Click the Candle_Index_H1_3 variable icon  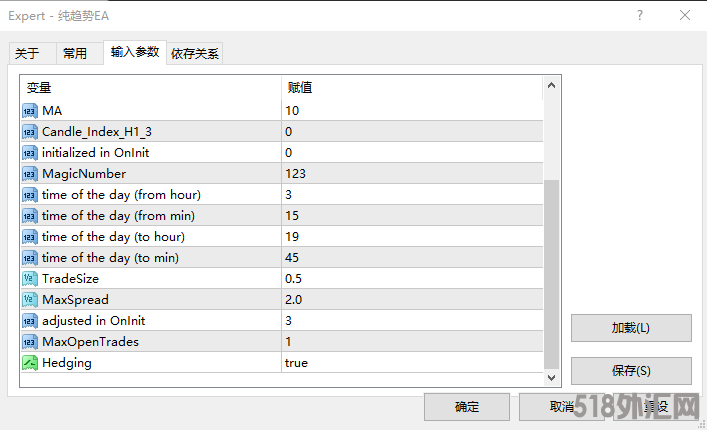(x=29, y=132)
